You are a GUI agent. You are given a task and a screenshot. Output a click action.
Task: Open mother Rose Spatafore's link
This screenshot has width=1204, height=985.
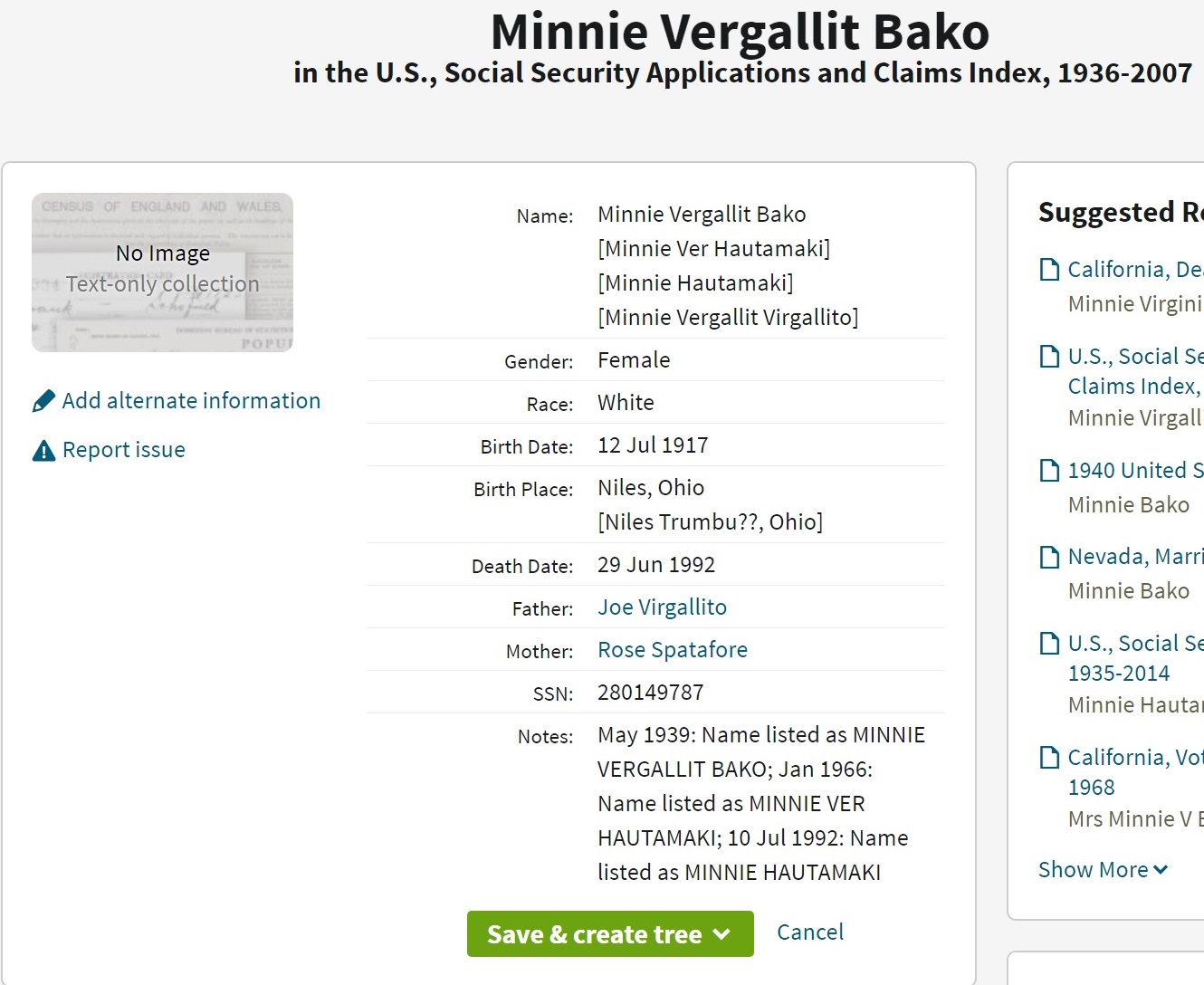672,650
